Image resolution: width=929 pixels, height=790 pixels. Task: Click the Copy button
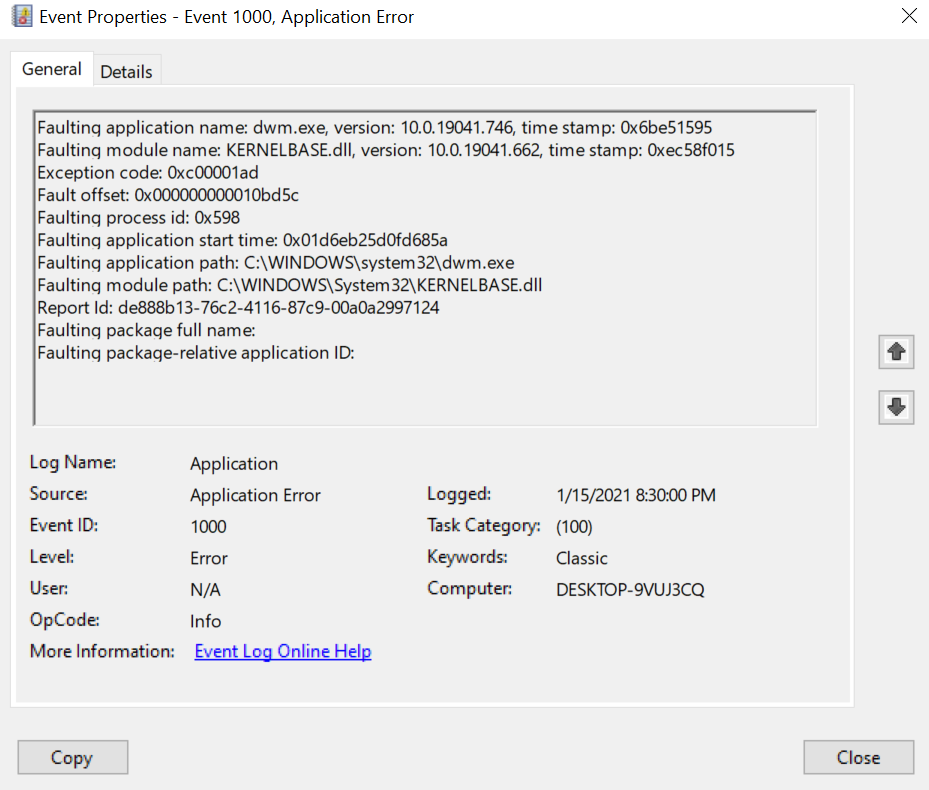tap(72, 757)
